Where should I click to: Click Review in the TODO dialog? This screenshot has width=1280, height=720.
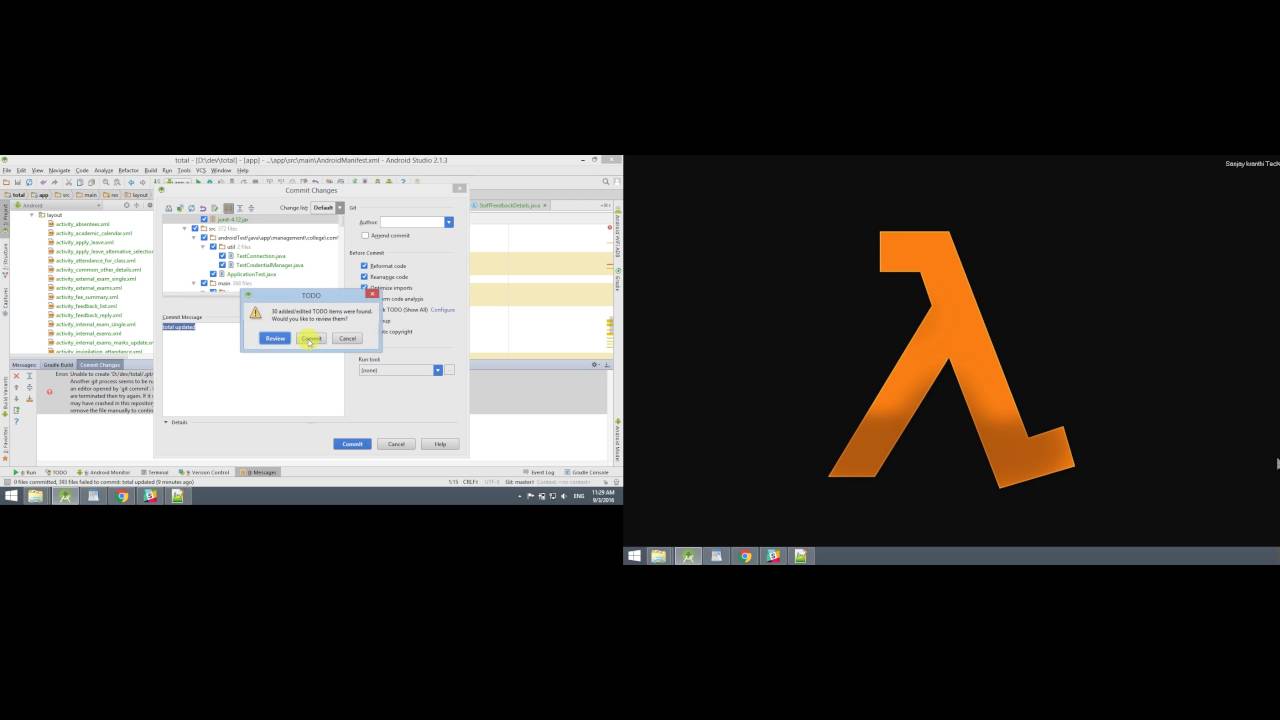pyautogui.click(x=275, y=338)
